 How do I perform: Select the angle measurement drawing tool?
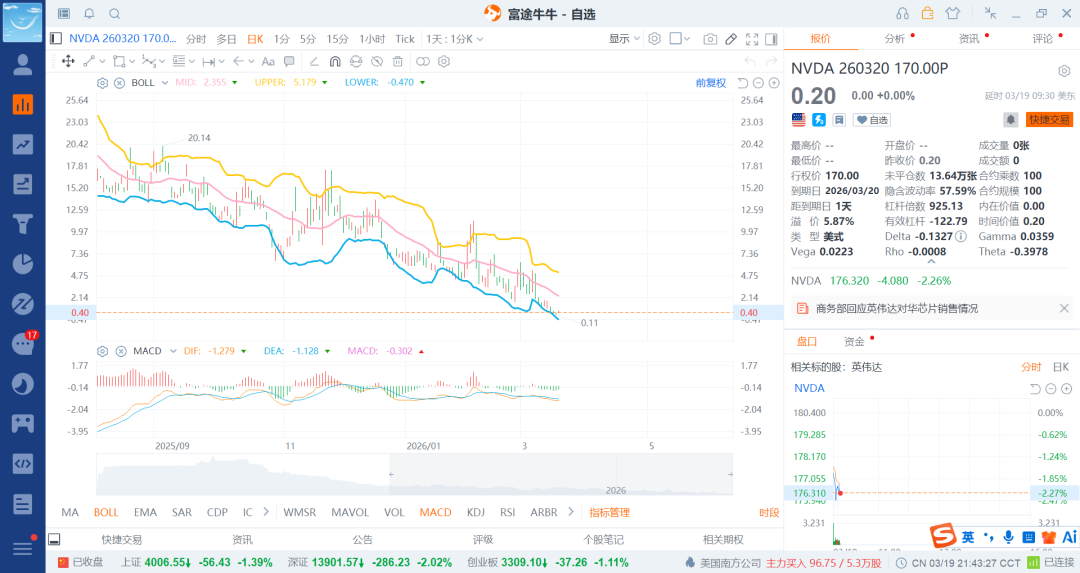313,61
